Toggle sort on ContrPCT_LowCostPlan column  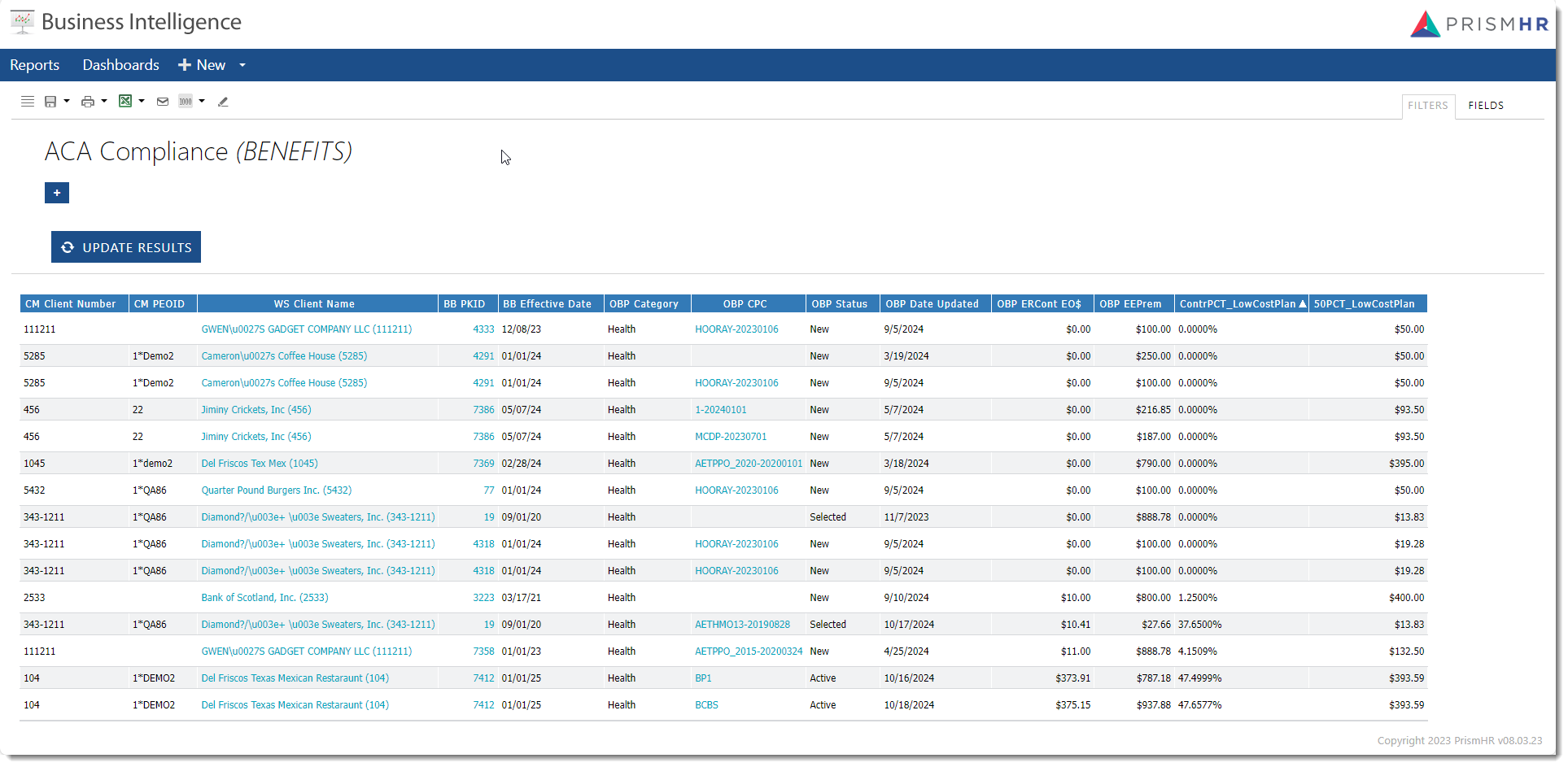click(x=1242, y=304)
